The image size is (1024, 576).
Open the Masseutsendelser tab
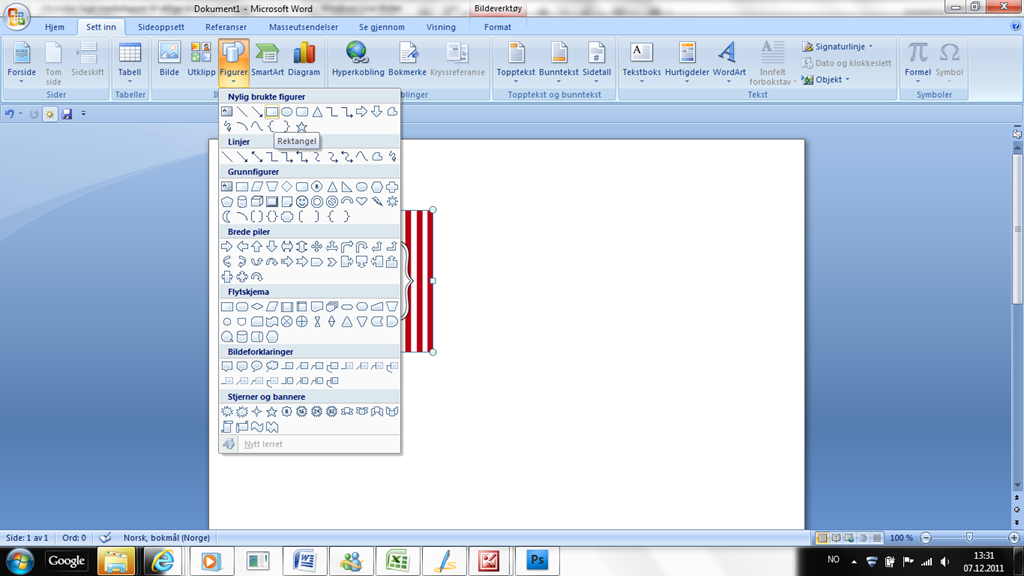pyautogui.click(x=304, y=27)
